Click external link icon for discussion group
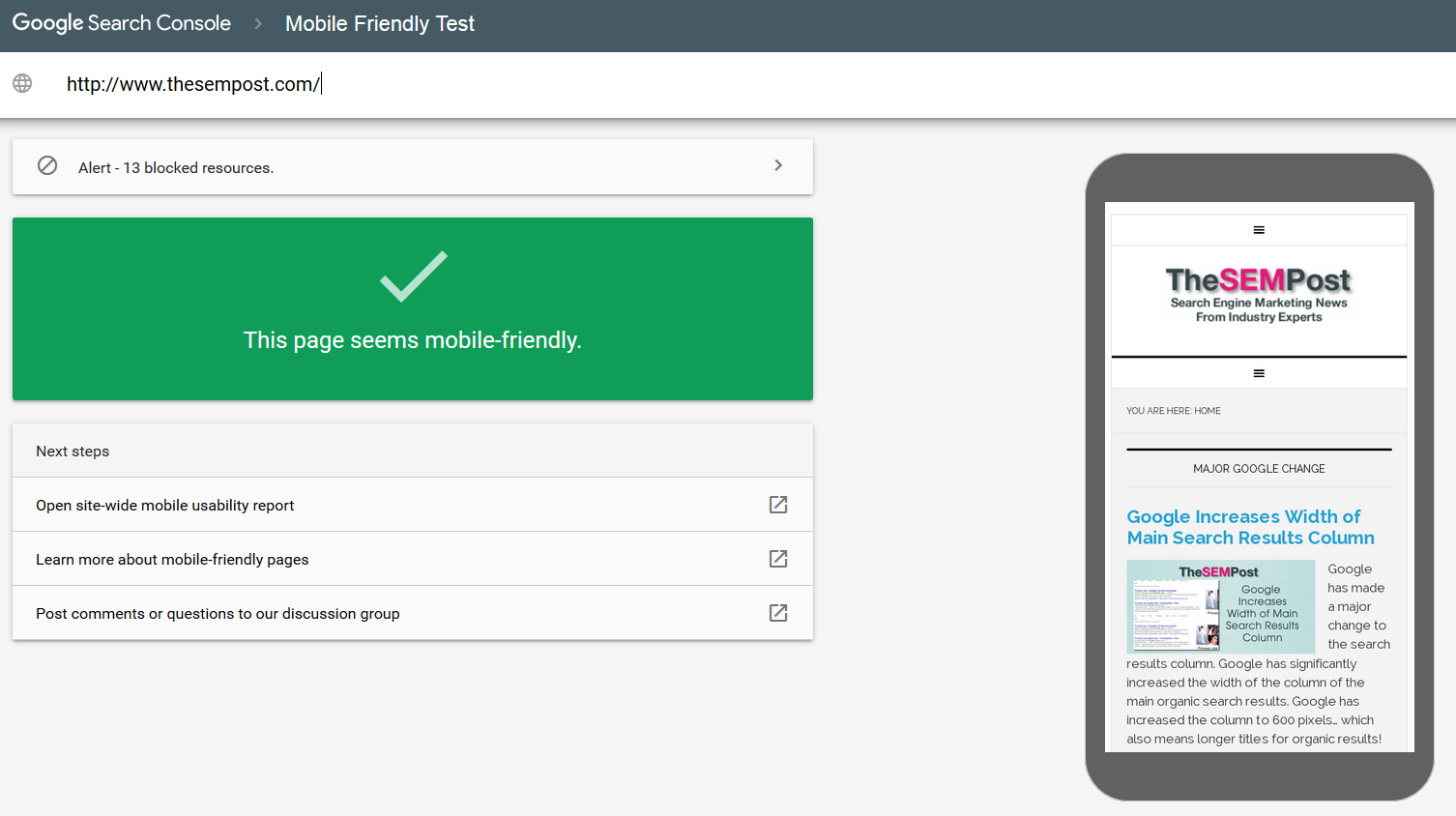The height and width of the screenshot is (816, 1456). pyautogui.click(x=778, y=613)
